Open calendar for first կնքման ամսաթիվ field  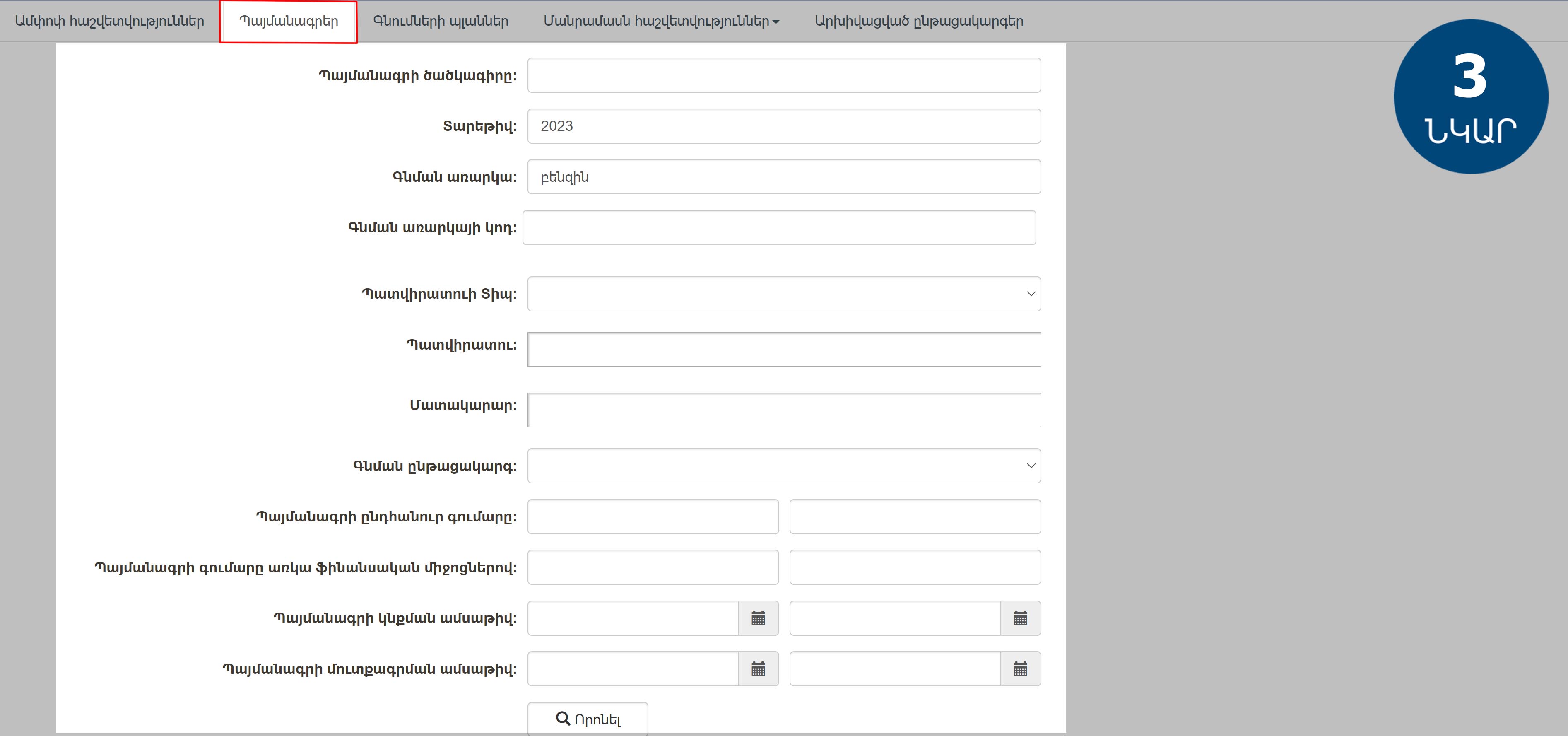coord(759,618)
